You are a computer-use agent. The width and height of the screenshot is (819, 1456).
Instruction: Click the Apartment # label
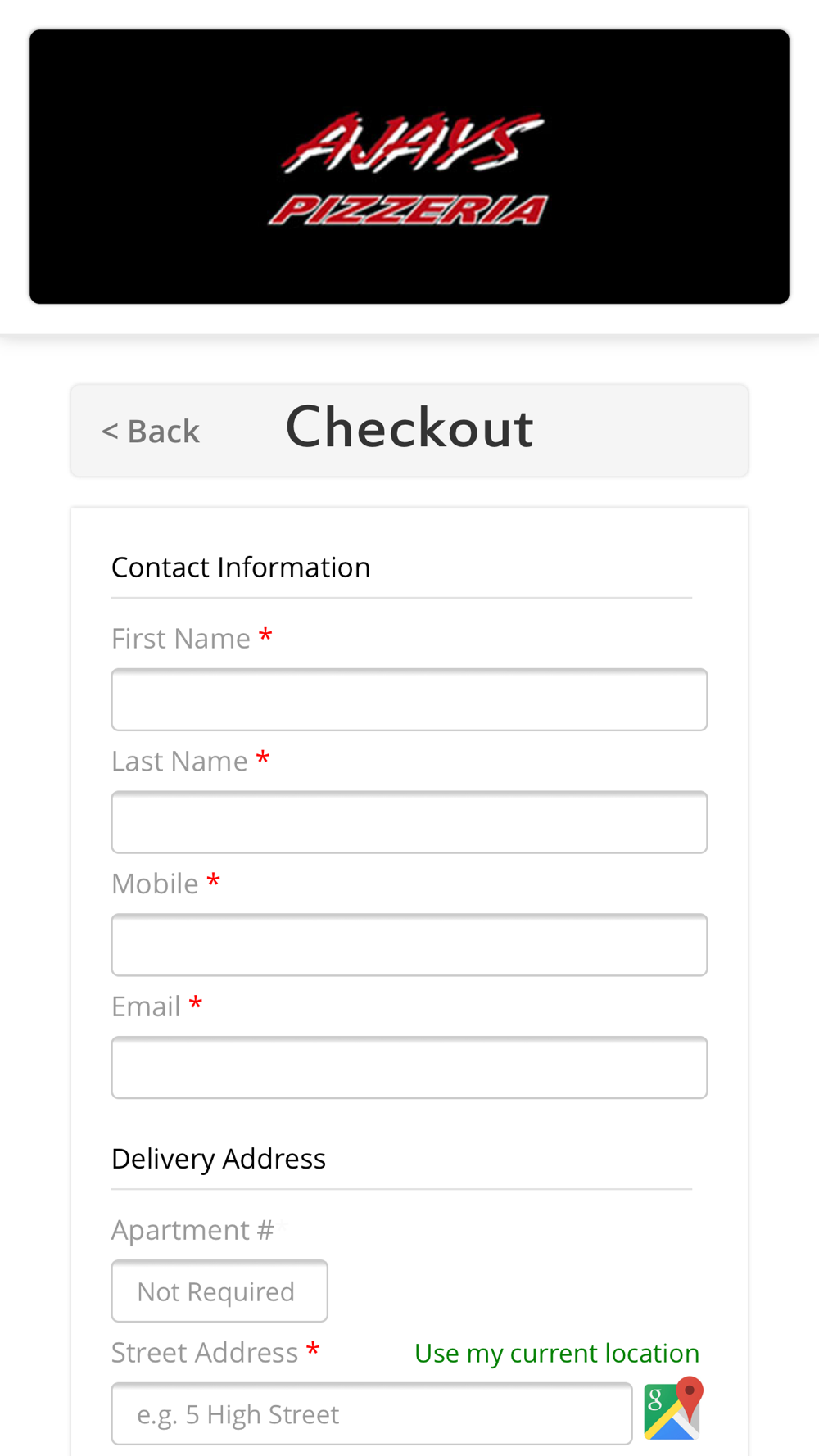(192, 1230)
